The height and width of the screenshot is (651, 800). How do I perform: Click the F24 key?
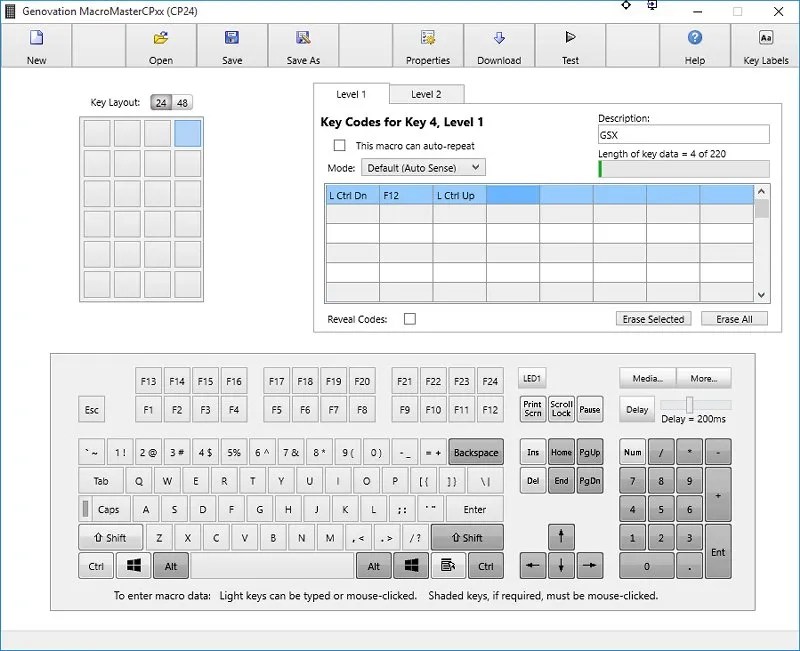coord(490,381)
